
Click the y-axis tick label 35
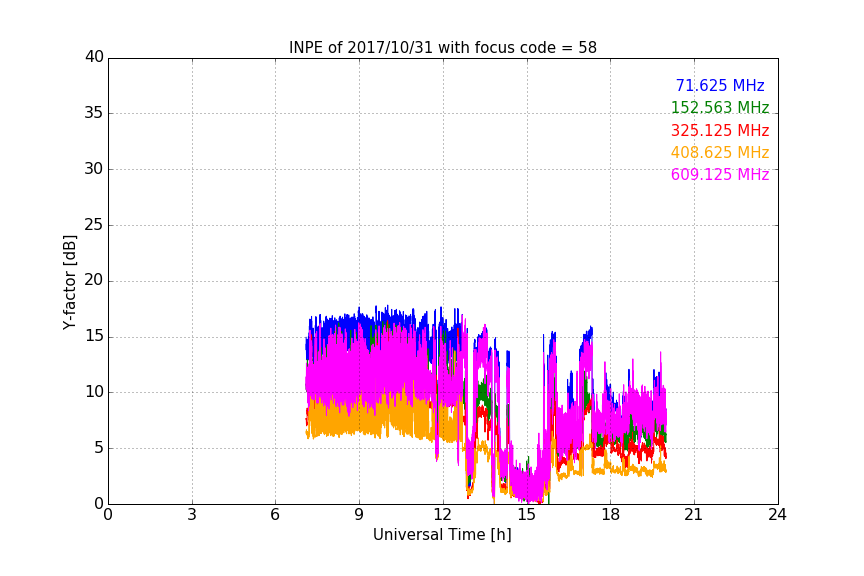tap(94, 113)
